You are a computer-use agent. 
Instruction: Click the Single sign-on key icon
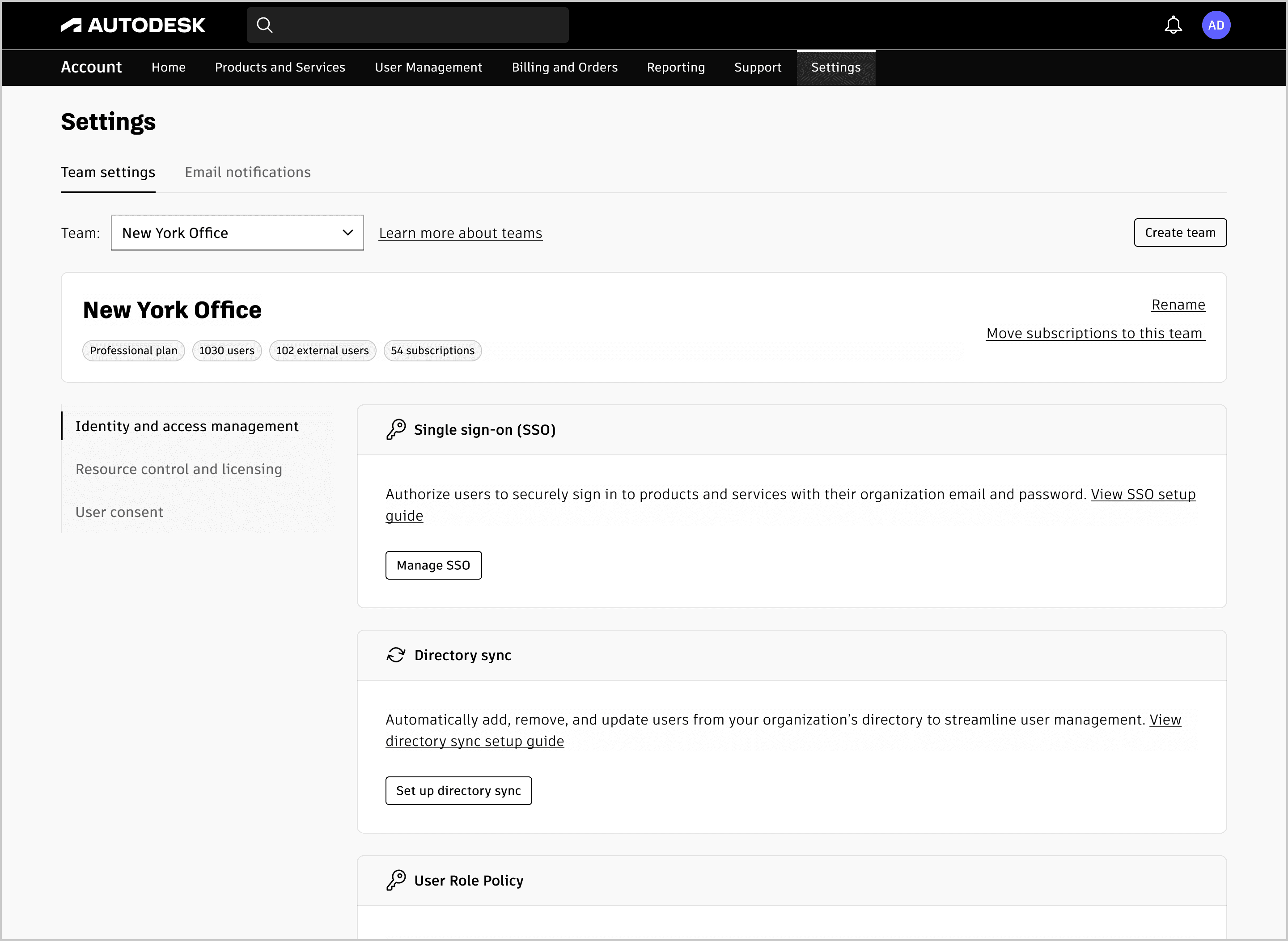click(396, 429)
